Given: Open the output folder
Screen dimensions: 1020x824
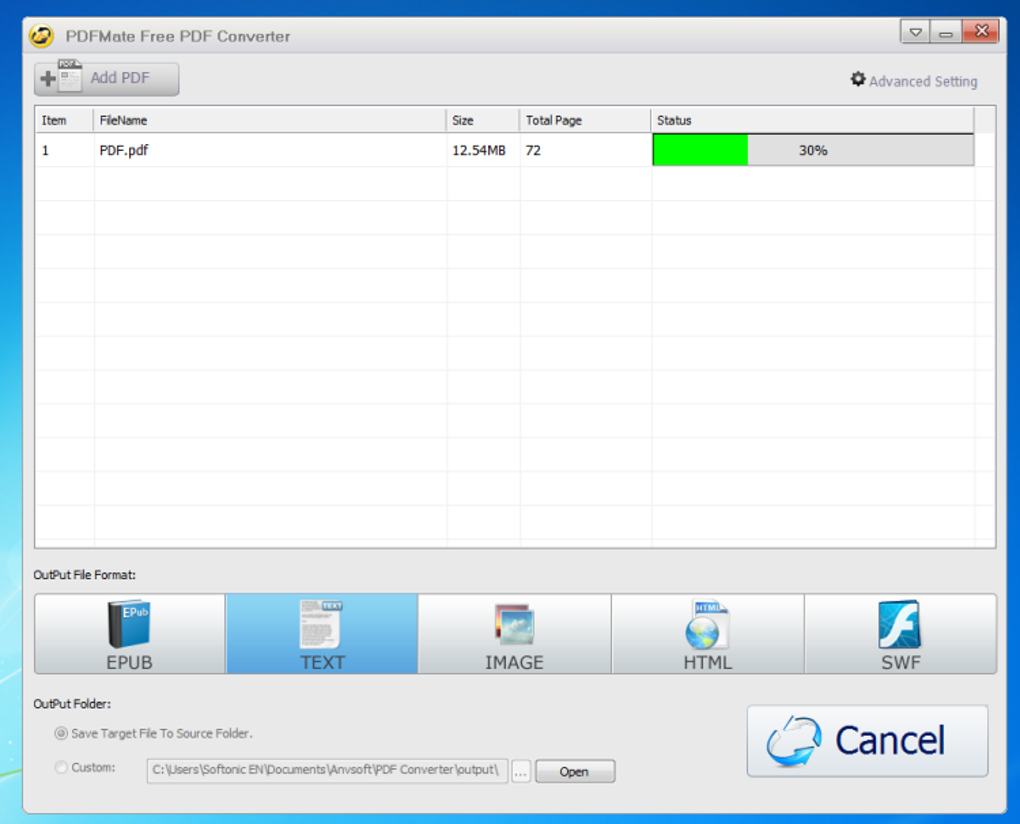Looking at the screenshot, I should click(574, 772).
